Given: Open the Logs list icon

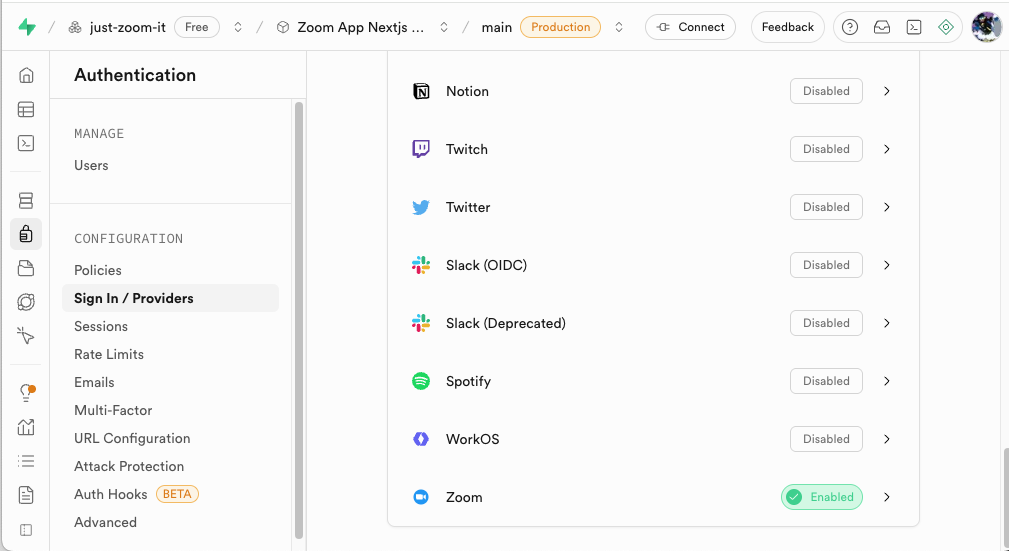Looking at the screenshot, I should tap(26, 461).
